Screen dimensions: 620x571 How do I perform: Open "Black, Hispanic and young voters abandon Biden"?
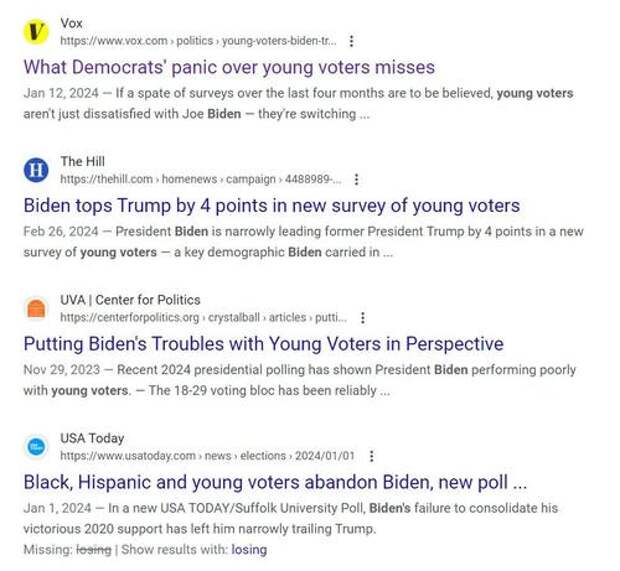pos(275,481)
